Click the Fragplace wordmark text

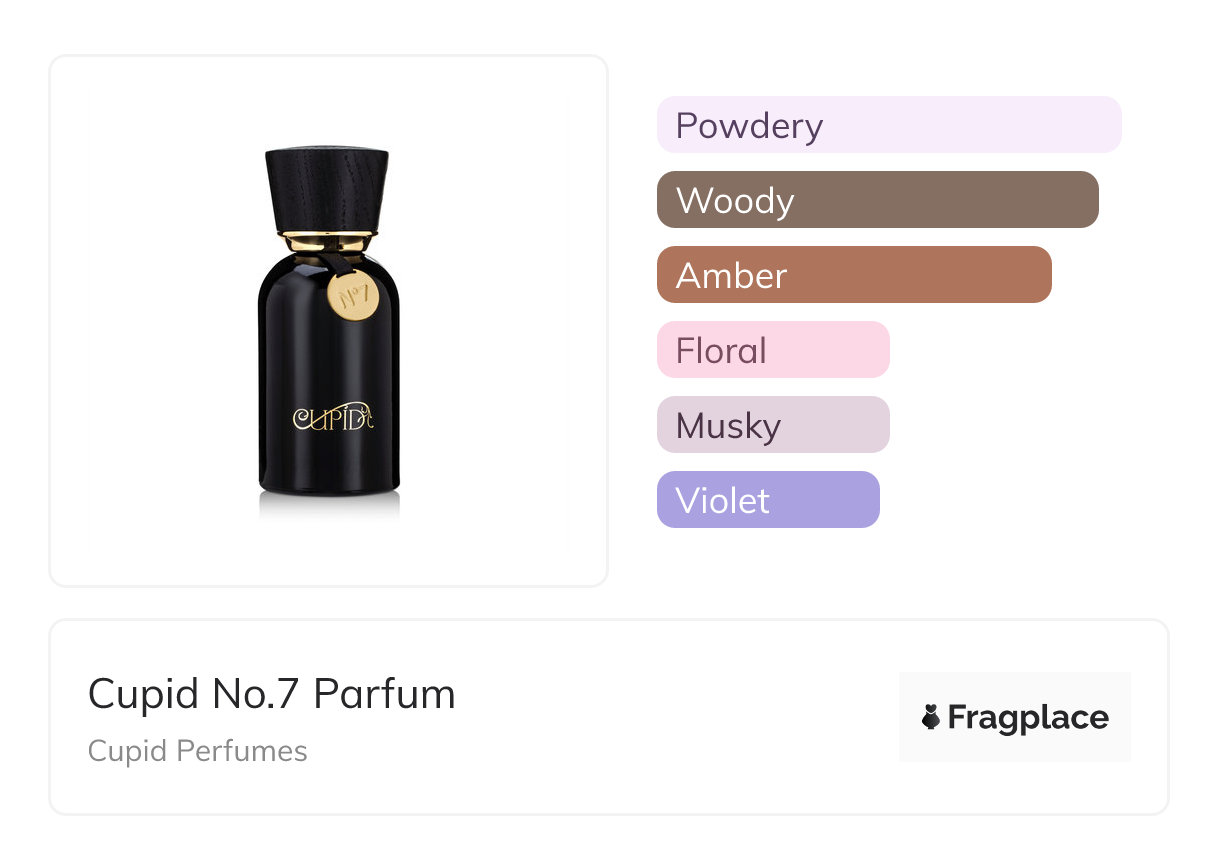[1028, 718]
